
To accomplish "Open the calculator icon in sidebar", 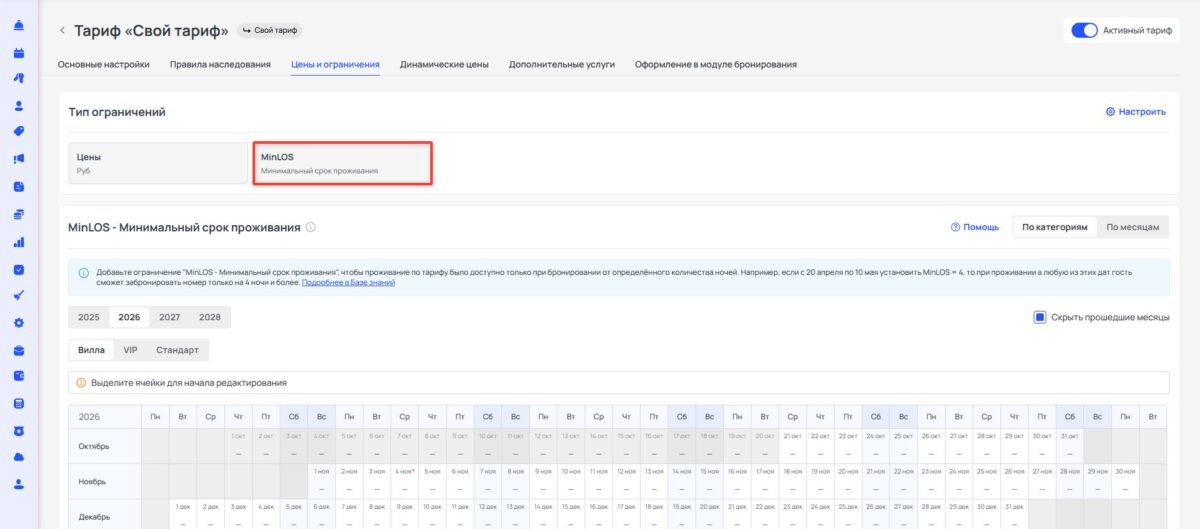I will 19,404.
